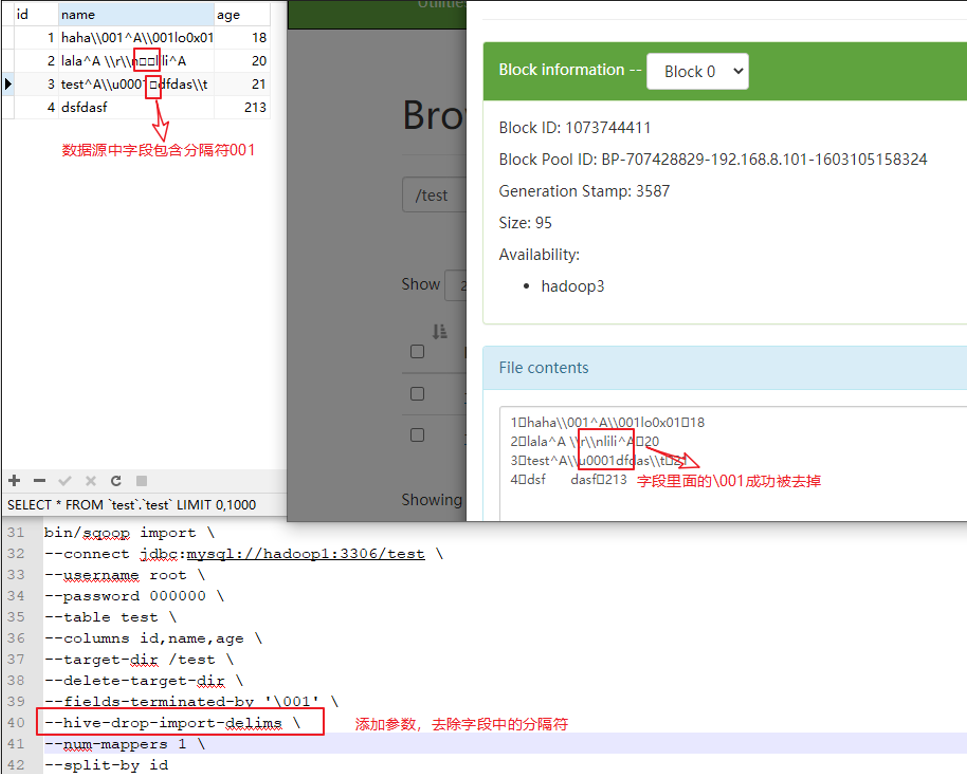Click the Size 95 text
Viewport: 967px width, 774px height.
click(525, 223)
